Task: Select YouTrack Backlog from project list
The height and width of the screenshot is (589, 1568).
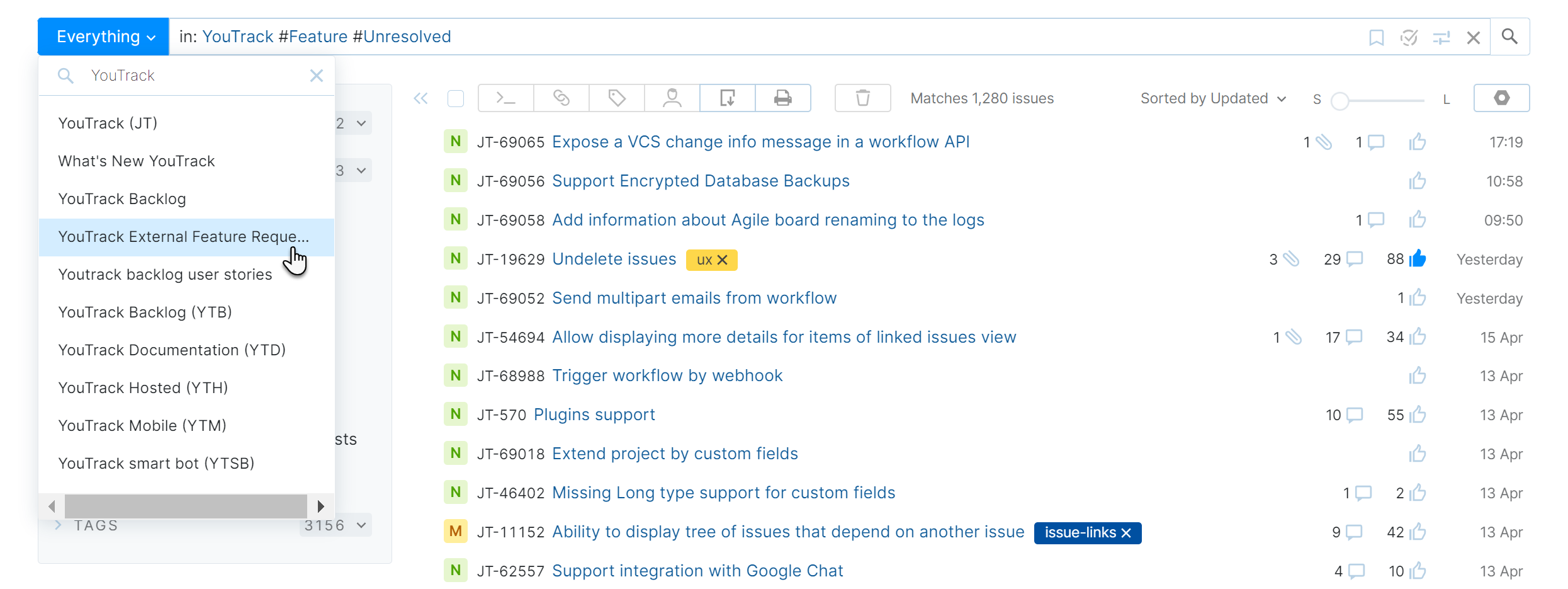Action: [x=121, y=198]
